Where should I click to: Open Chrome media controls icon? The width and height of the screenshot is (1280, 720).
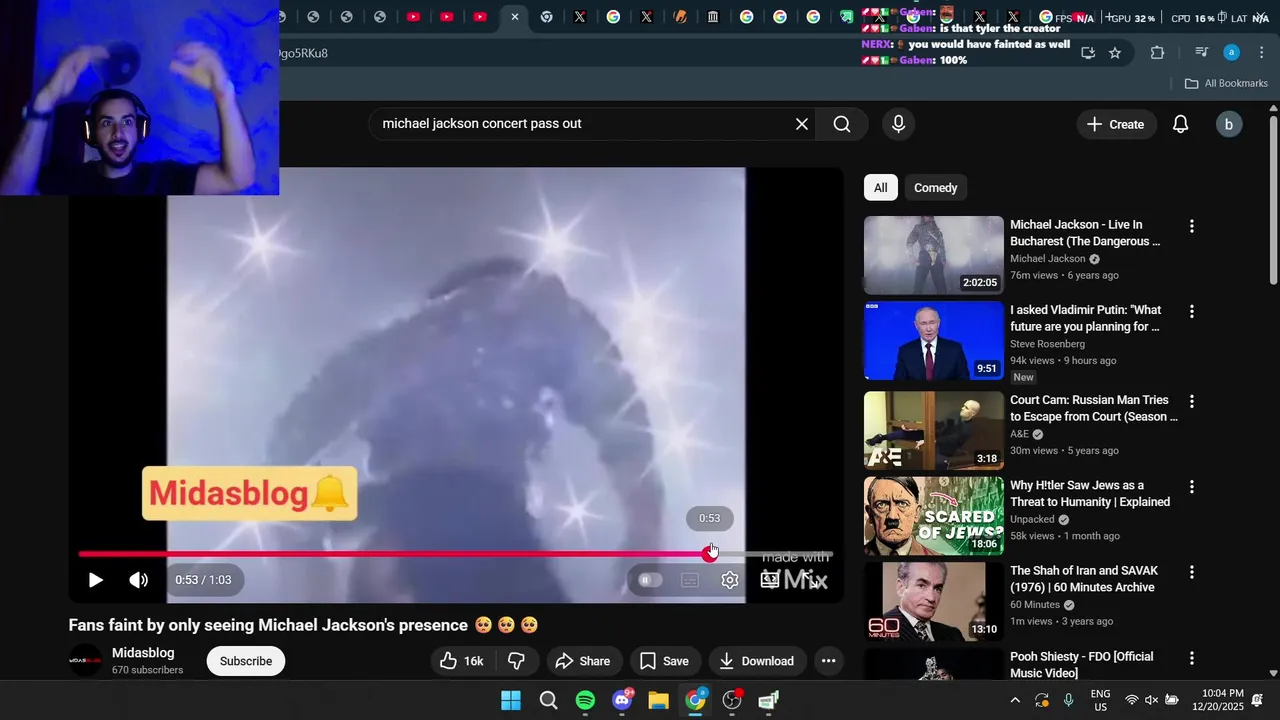coord(1201,53)
